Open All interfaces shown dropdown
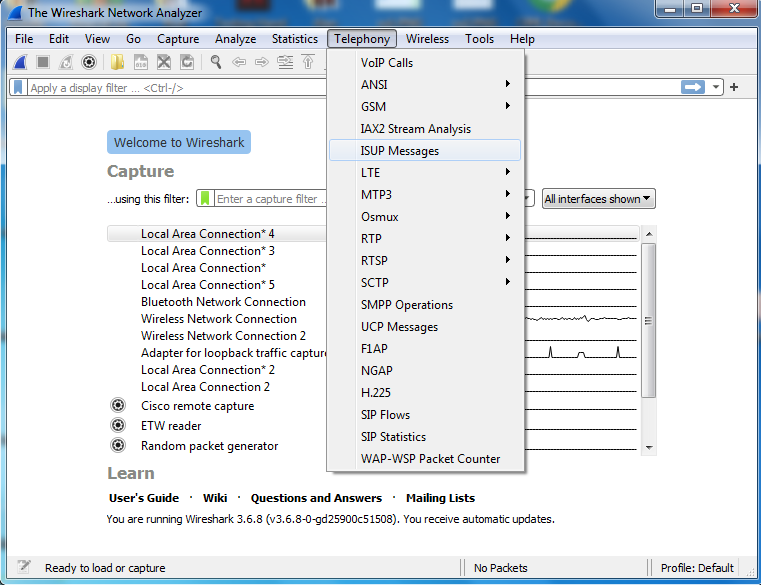761x585 pixels. point(598,199)
